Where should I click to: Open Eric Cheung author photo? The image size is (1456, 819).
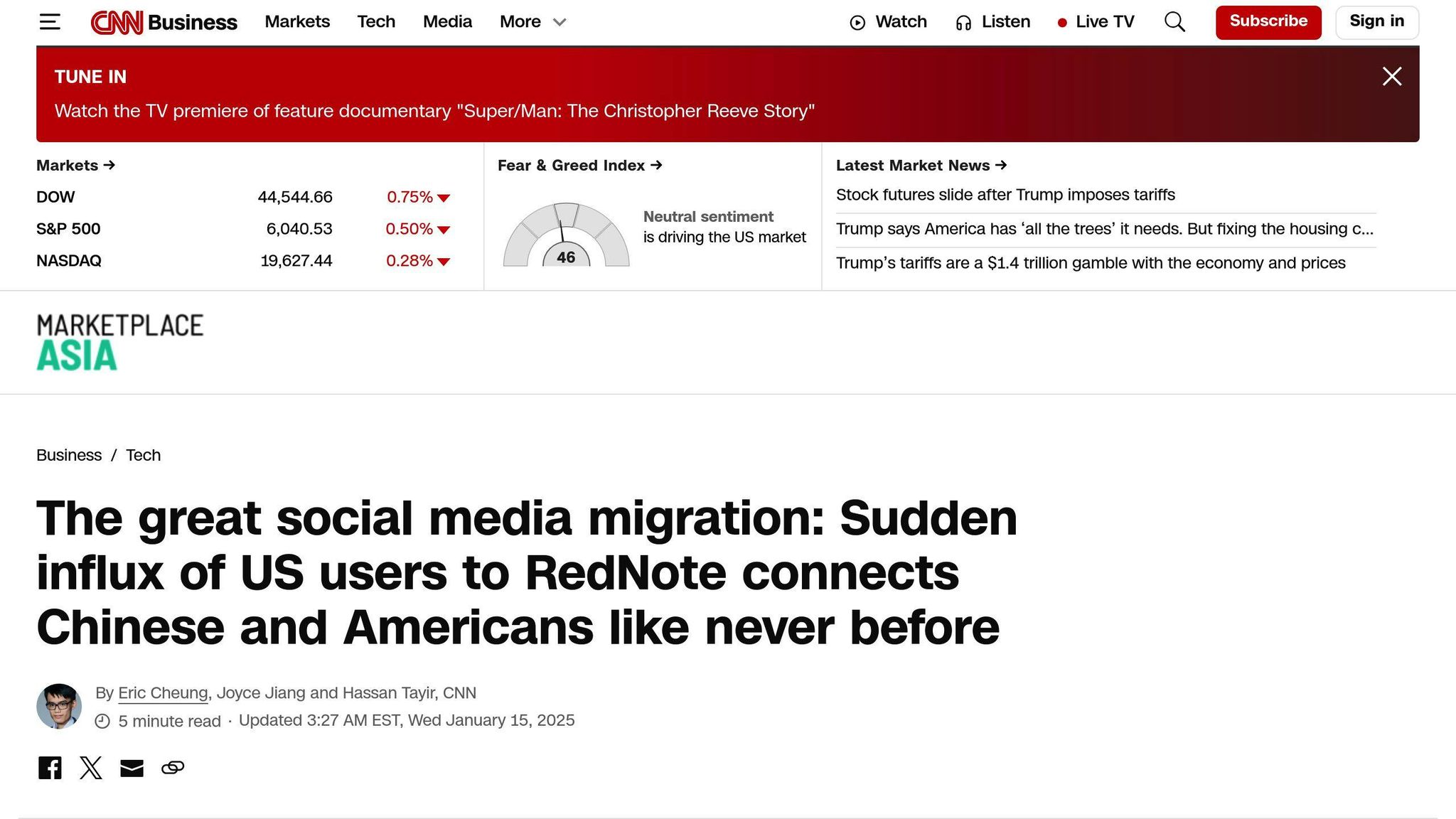pos(59,706)
